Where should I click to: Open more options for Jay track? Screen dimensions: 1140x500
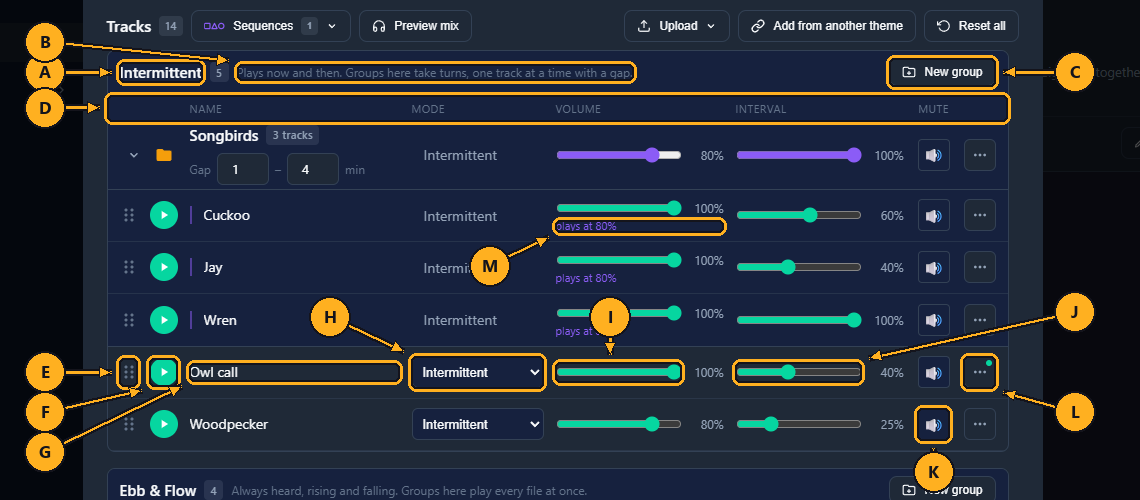[979, 267]
